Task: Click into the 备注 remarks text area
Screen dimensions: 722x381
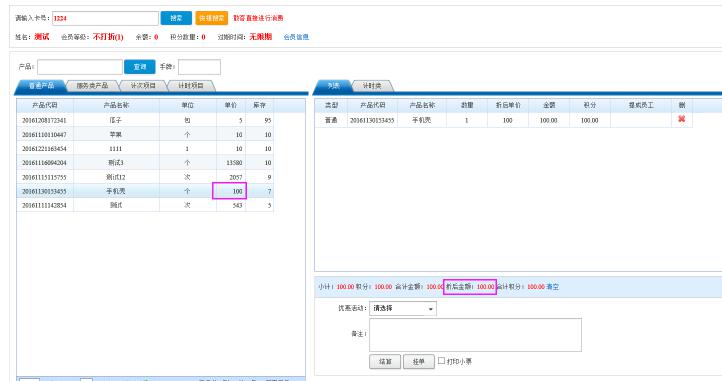Action: pyautogui.click(x=475, y=335)
